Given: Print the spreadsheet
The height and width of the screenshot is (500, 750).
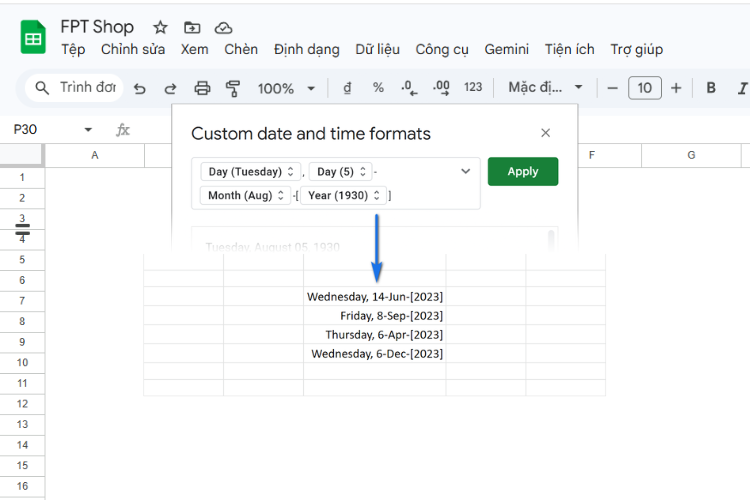Looking at the screenshot, I should tap(202, 89).
